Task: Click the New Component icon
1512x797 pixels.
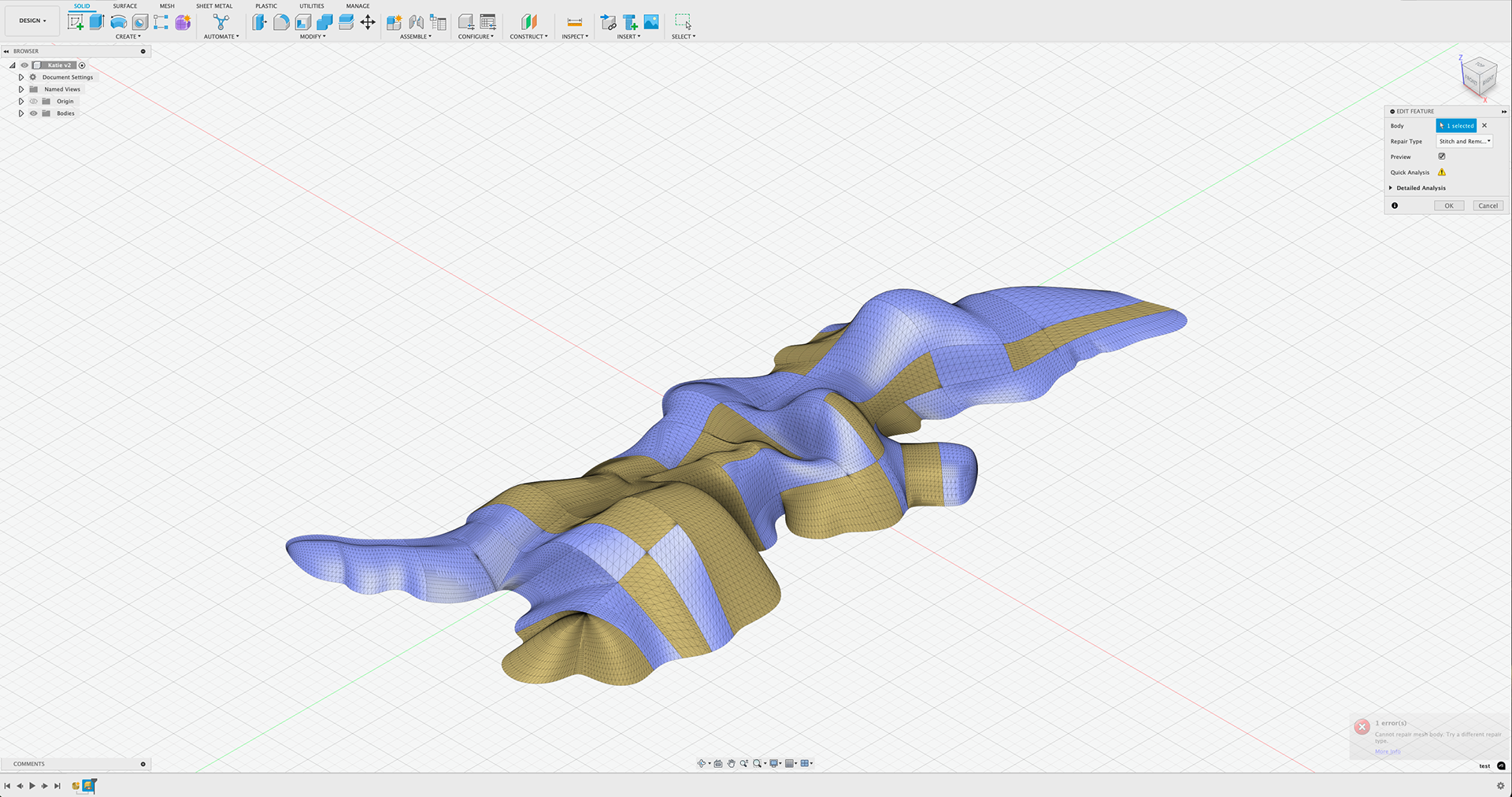Action: click(395, 22)
